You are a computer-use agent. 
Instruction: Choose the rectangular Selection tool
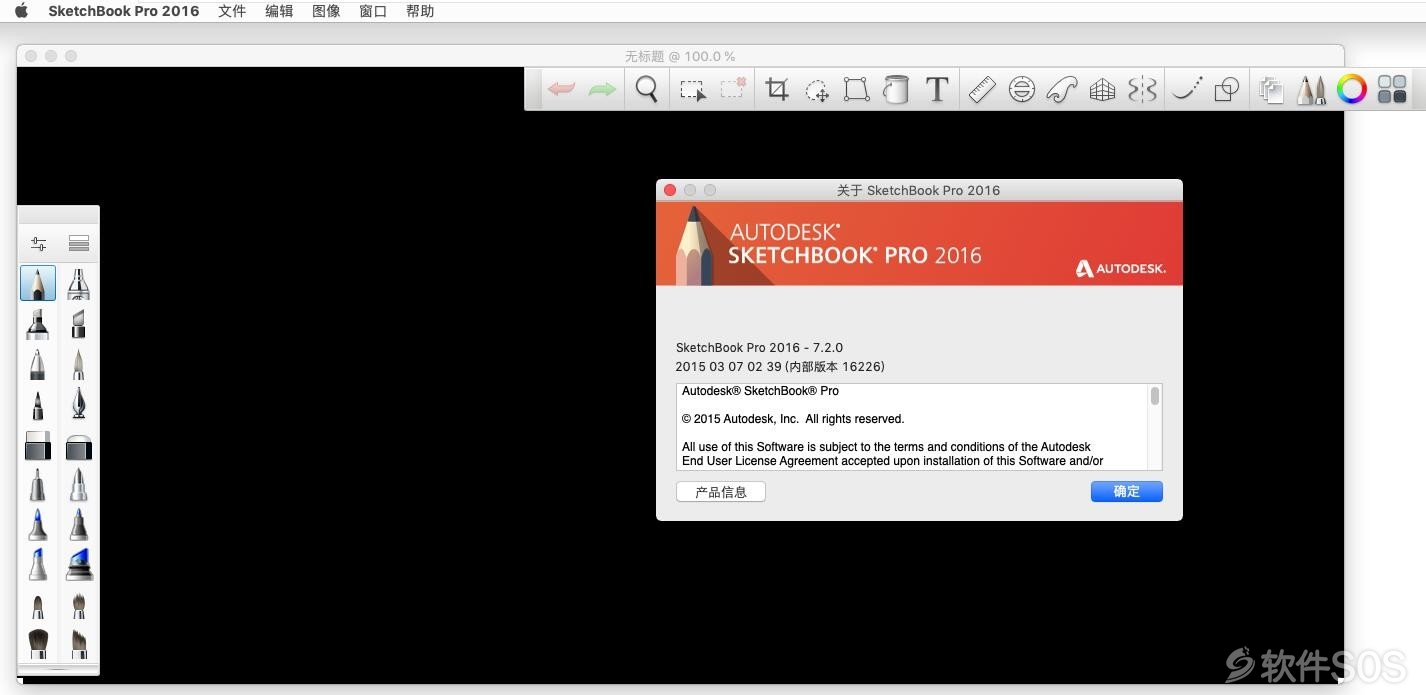692,90
